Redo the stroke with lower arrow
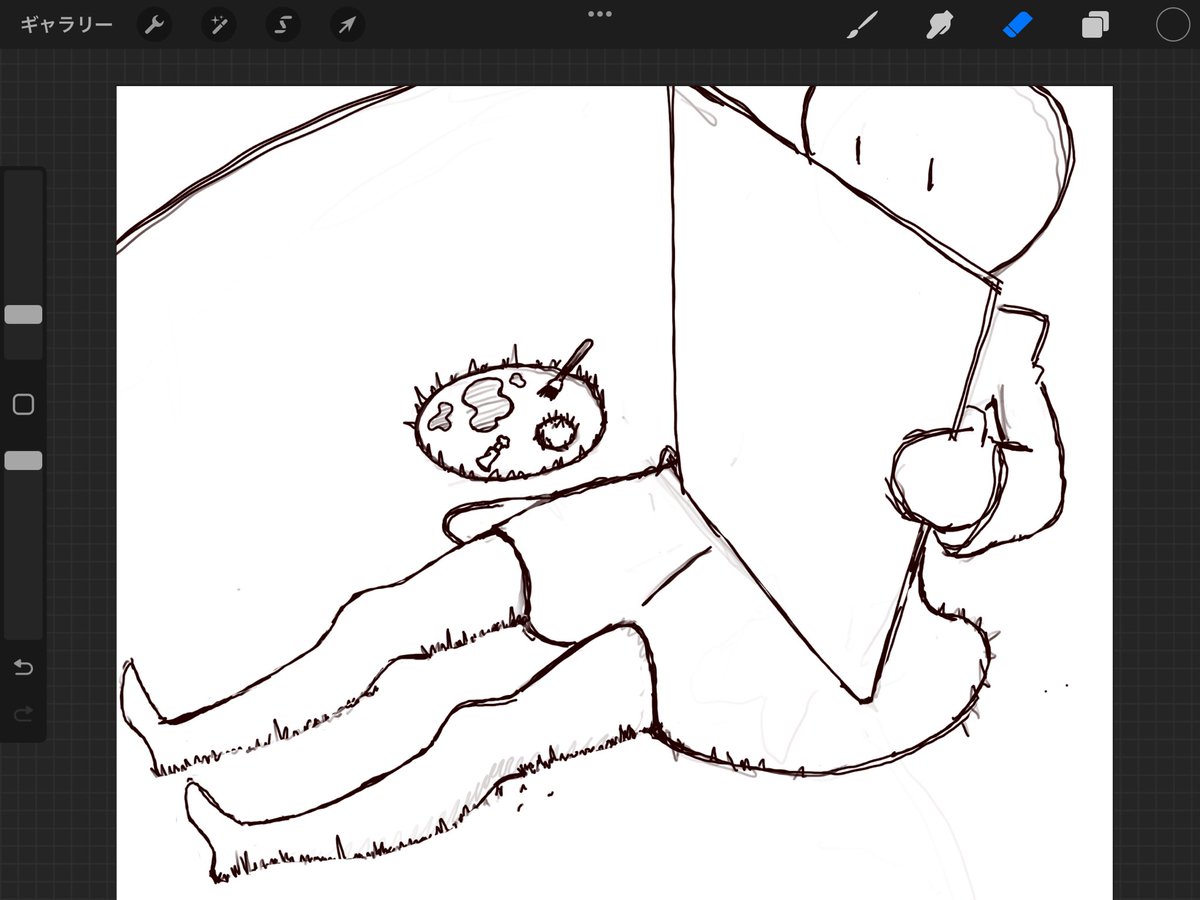The image size is (1200, 900). tap(23, 713)
